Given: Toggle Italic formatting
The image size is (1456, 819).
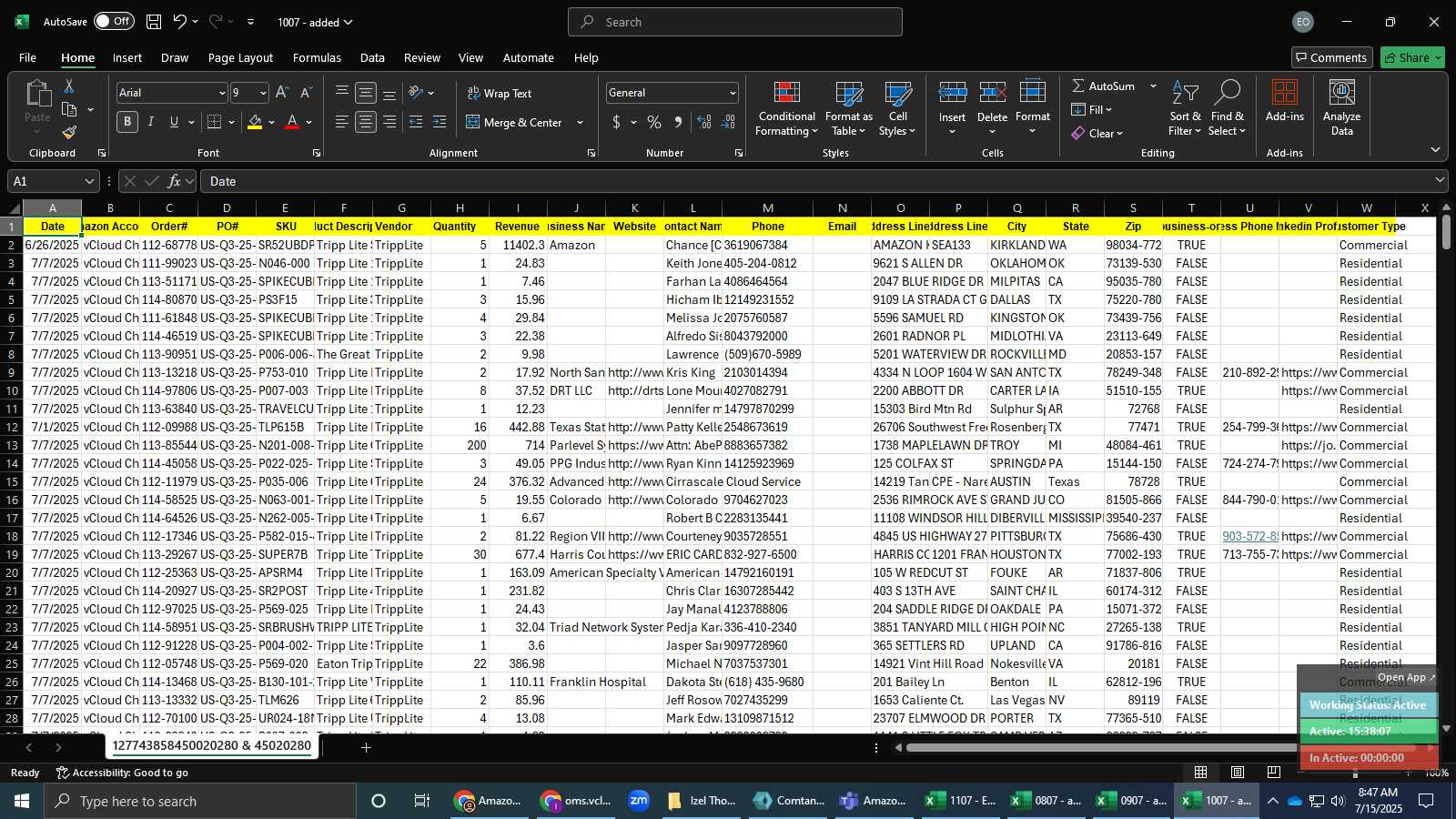Looking at the screenshot, I should pyautogui.click(x=151, y=122).
